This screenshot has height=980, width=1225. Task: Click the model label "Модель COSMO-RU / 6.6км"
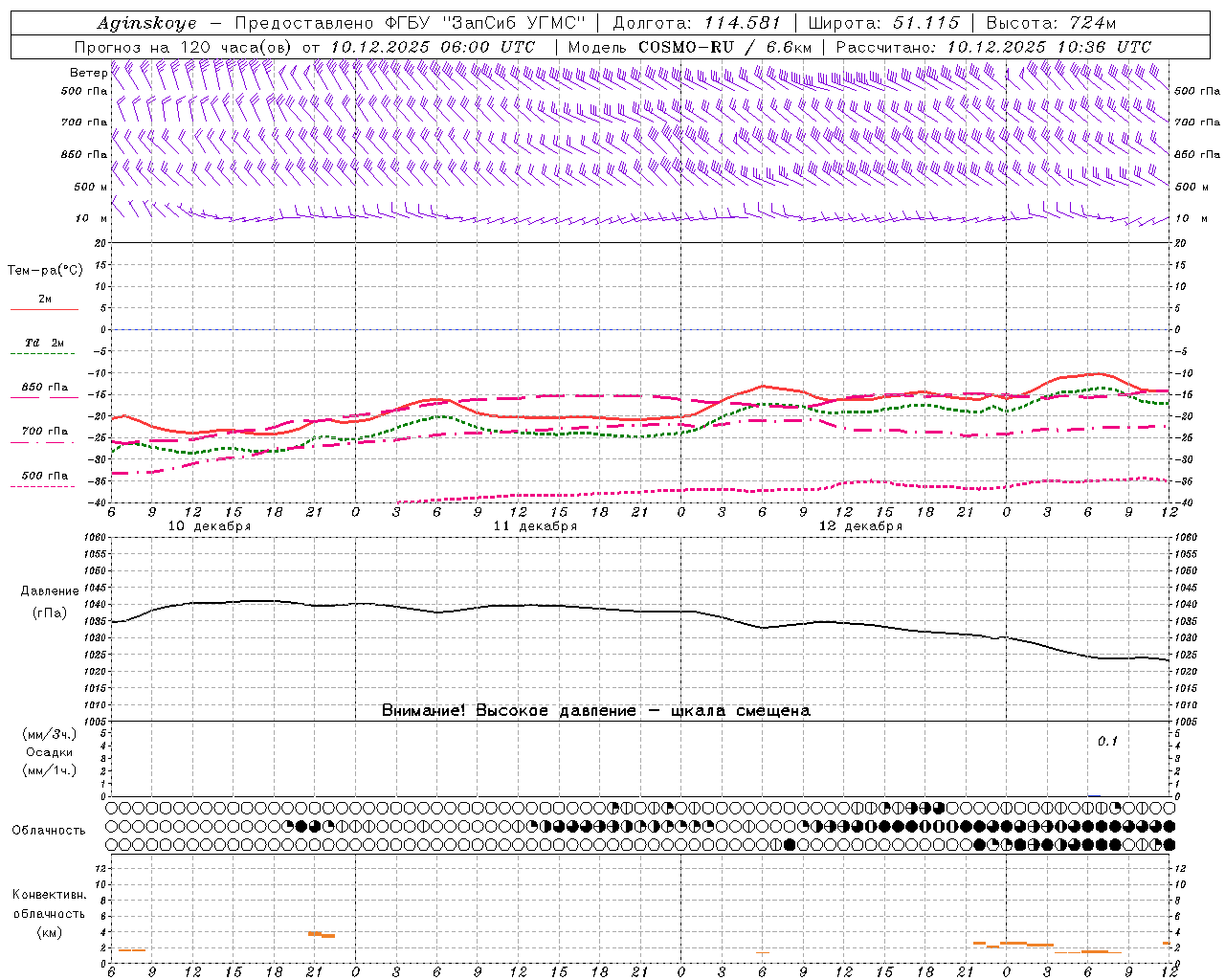(x=689, y=47)
